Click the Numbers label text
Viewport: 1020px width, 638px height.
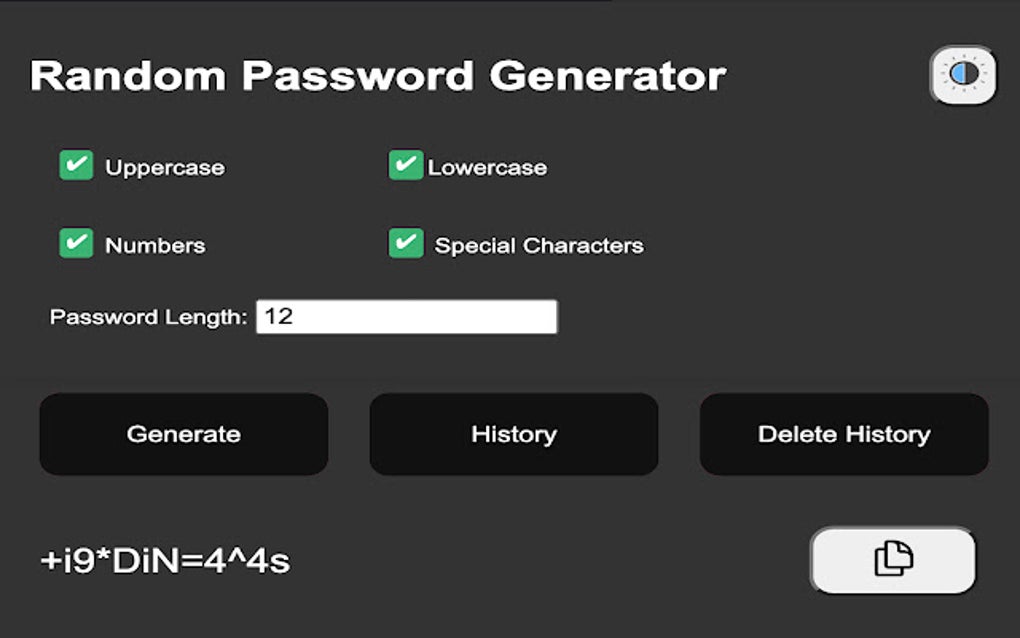(155, 246)
